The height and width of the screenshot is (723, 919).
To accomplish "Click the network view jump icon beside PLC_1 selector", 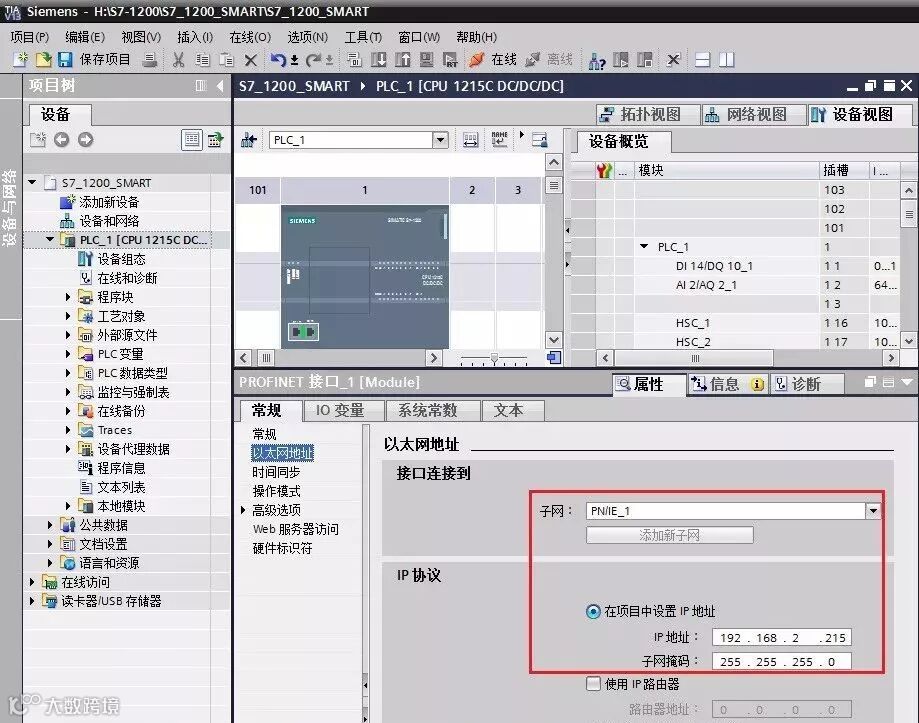I will click(x=249, y=140).
